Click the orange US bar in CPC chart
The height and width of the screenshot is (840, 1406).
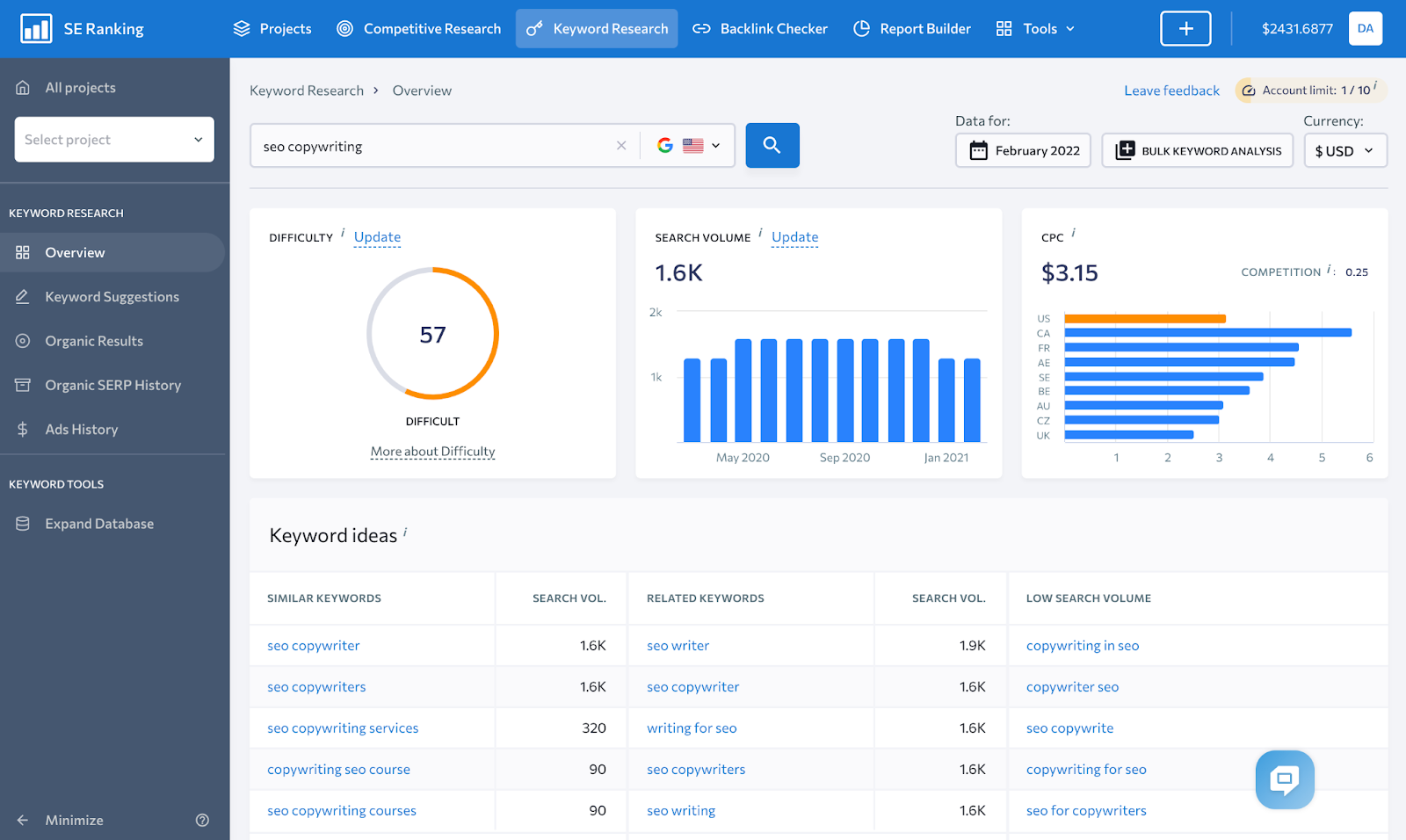point(1144,319)
